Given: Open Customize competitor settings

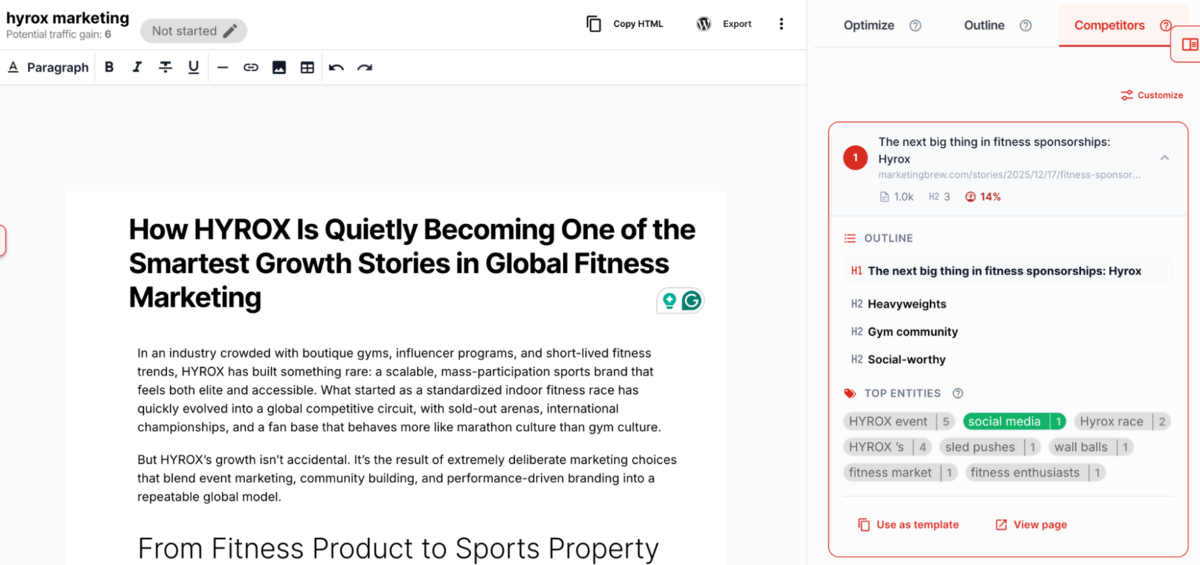Looking at the screenshot, I should tap(1151, 95).
